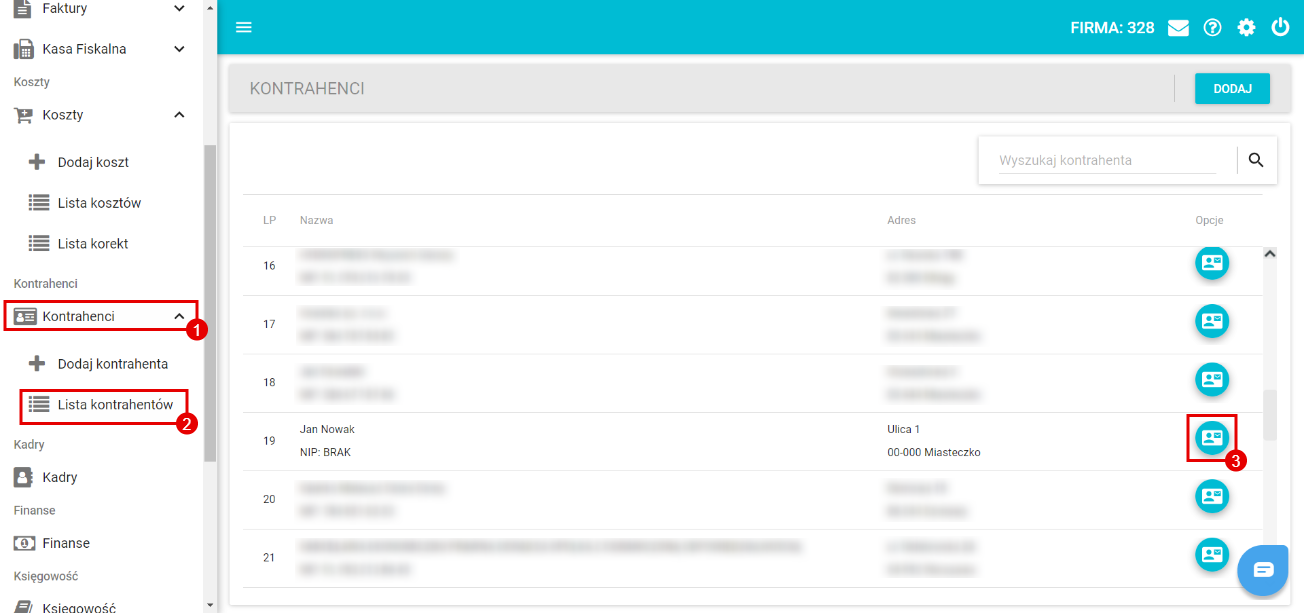Open the messages envelope icon
This screenshot has height=613, width=1304.
point(1178,28)
